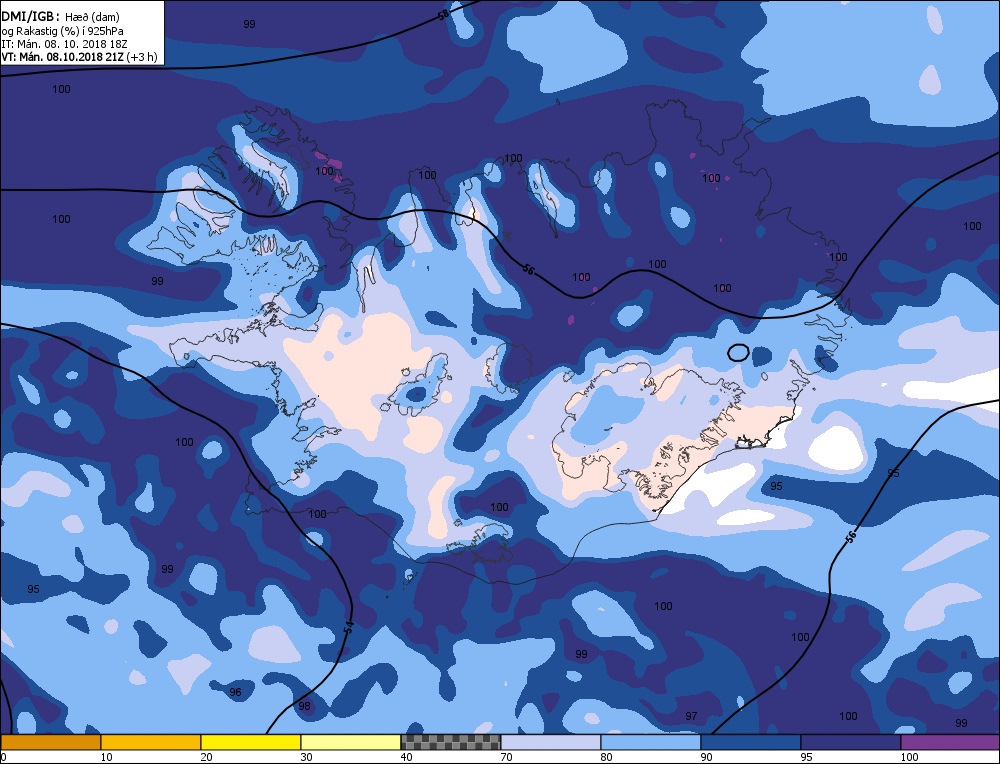Click the lavender 70–80 legend swatch
This screenshot has height=764, width=1000.
[551, 742]
